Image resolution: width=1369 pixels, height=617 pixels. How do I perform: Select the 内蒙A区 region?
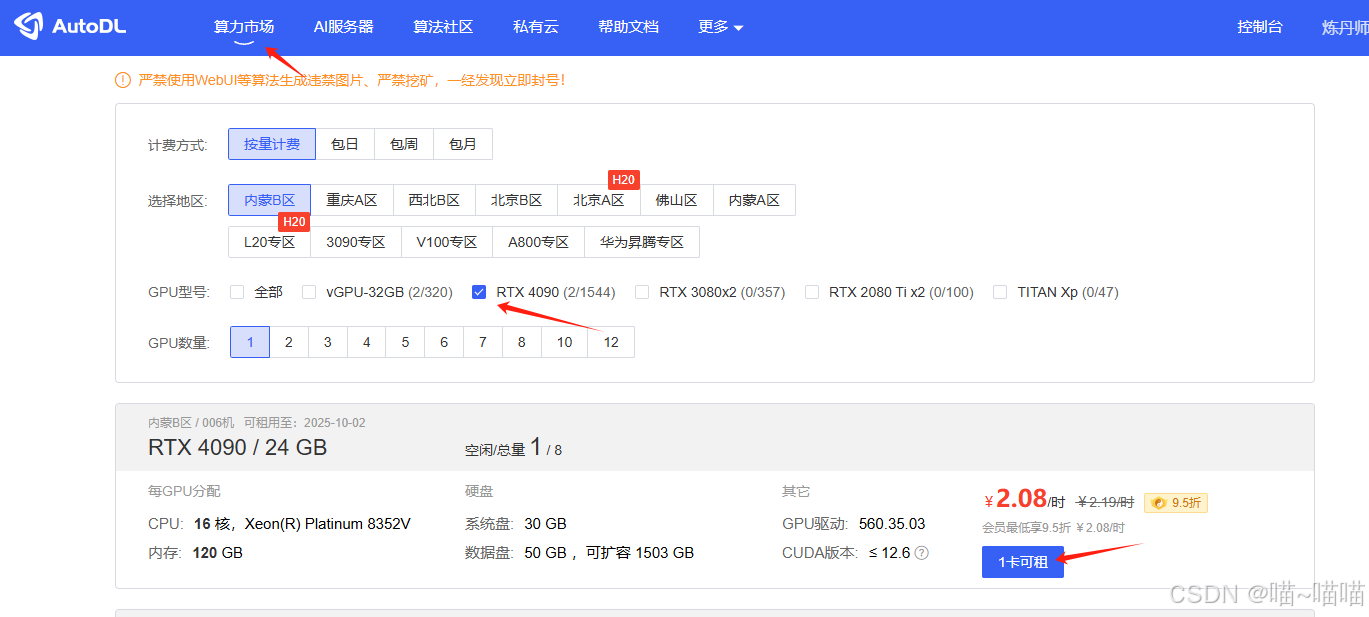pos(754,200)
